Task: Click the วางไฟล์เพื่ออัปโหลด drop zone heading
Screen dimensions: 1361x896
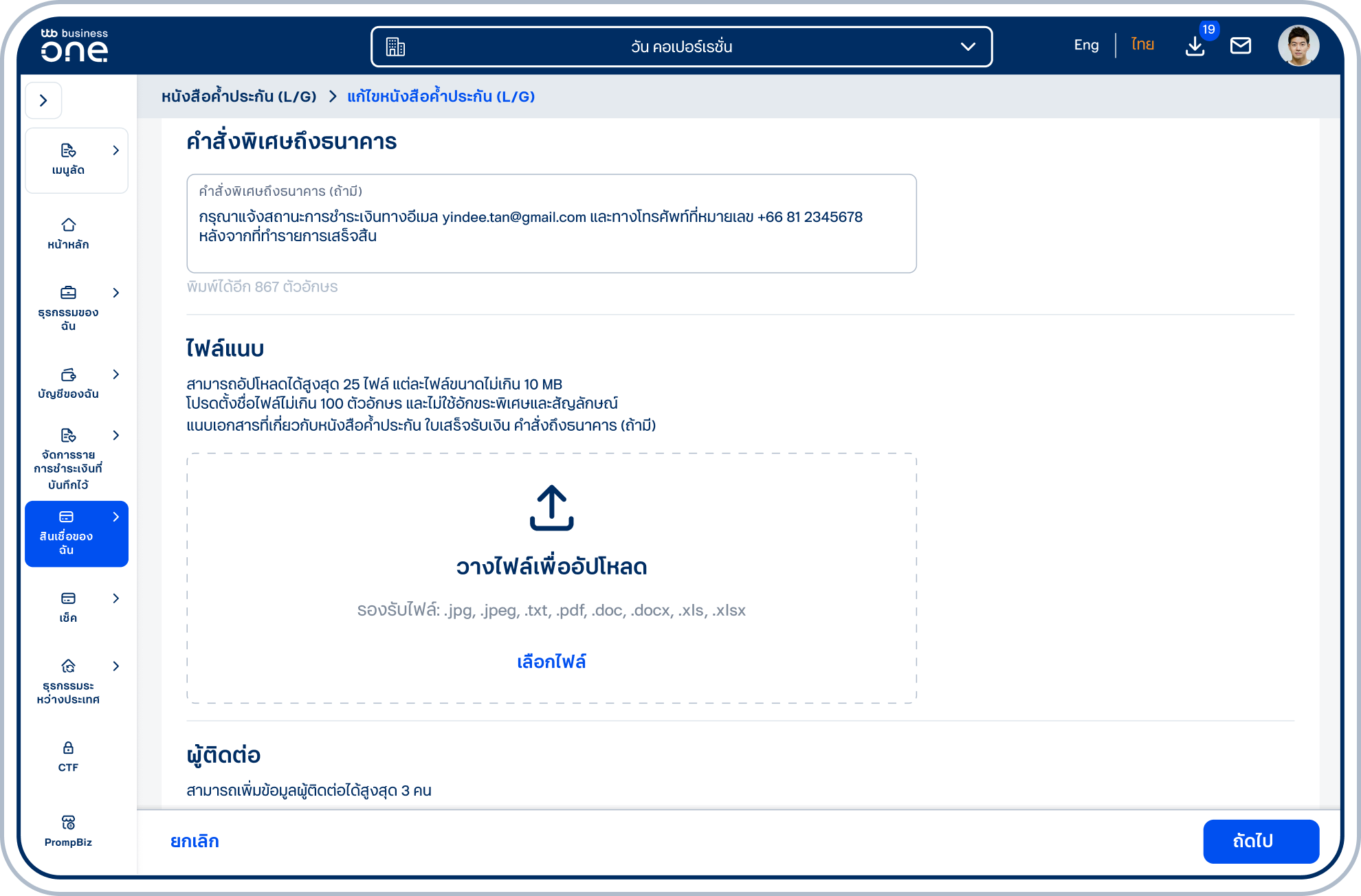Action: pyautogui.click(x=551, y=567)
